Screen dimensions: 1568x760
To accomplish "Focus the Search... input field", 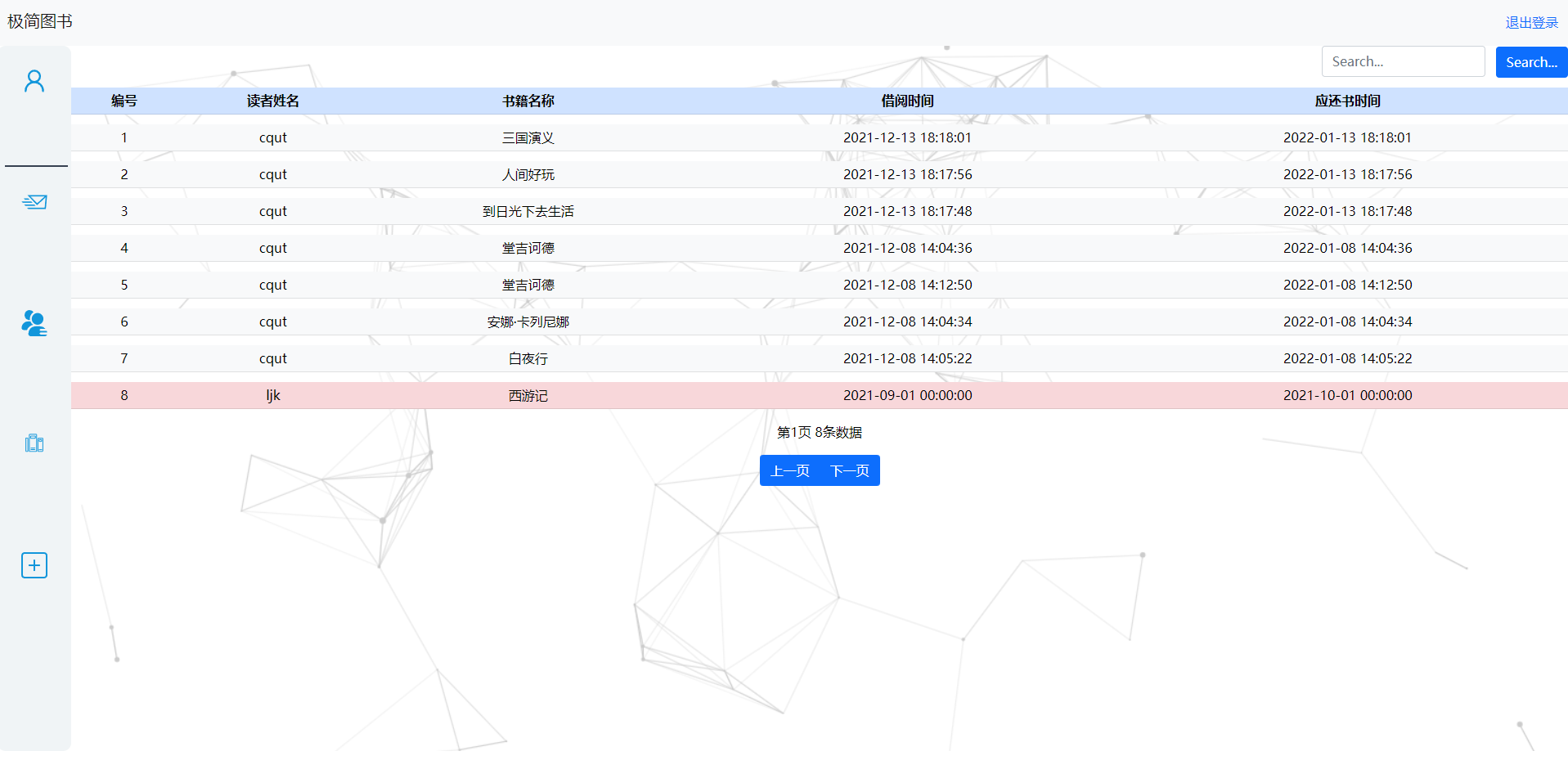I will [x=1403, y=61].
